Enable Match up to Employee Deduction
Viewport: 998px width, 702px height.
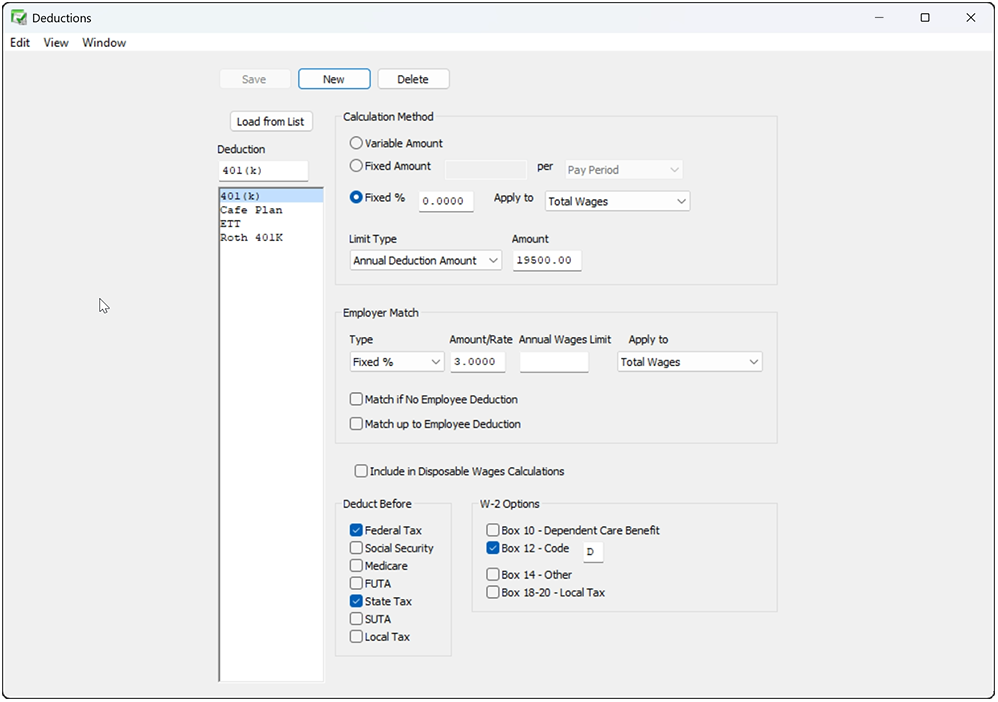click(356, 424)
